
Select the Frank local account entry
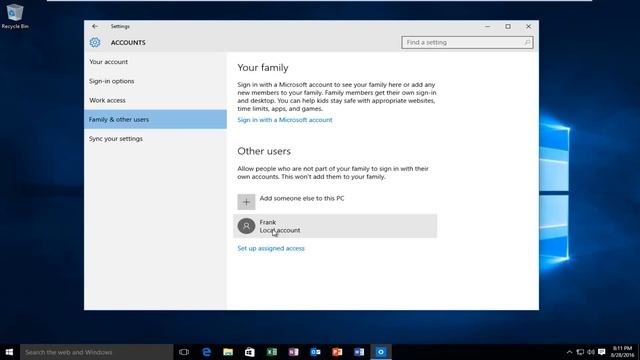tap(335, 226)
